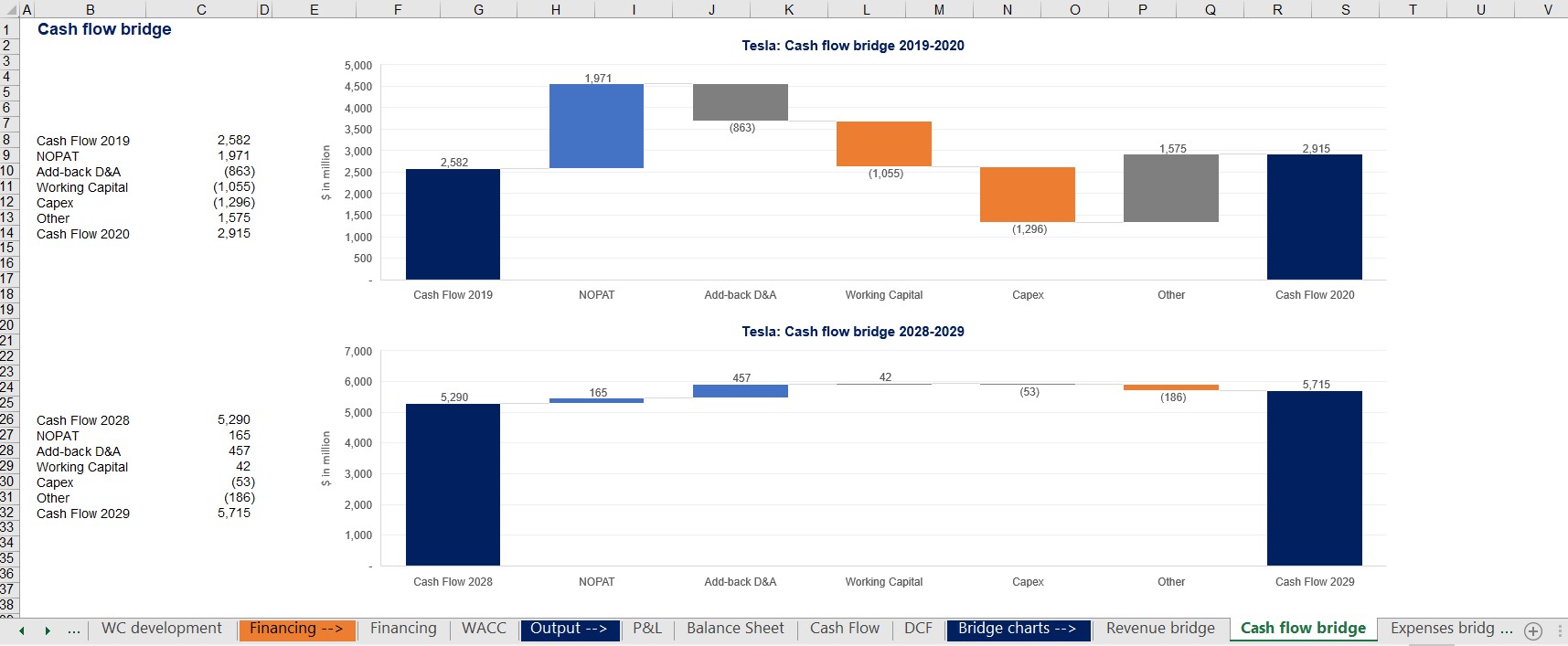Select the 'Cash Flow 2019' label cell
This screenshot has height=646, width=1568.
click(83, 141)
